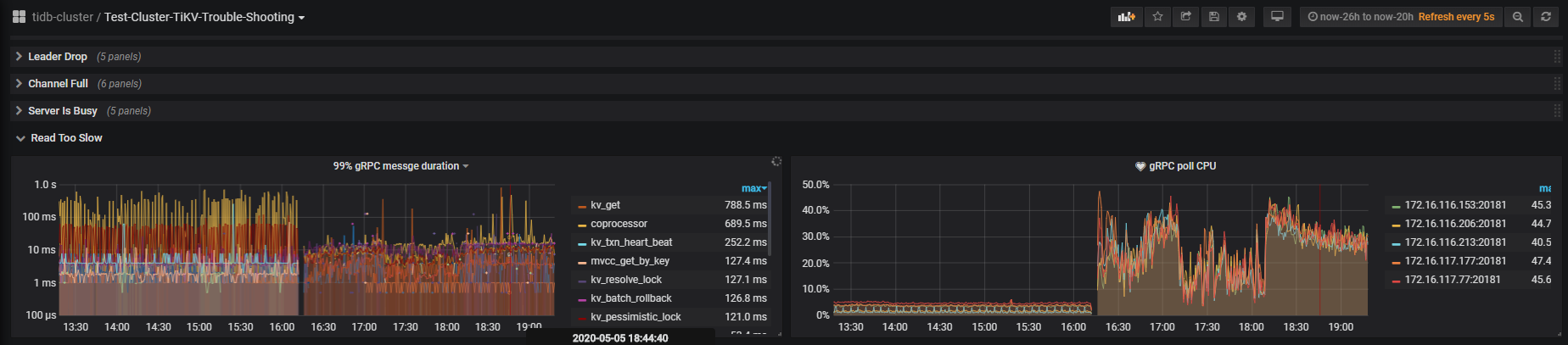
Task: Open dashboard settings gear
Action: (1242, 17)
